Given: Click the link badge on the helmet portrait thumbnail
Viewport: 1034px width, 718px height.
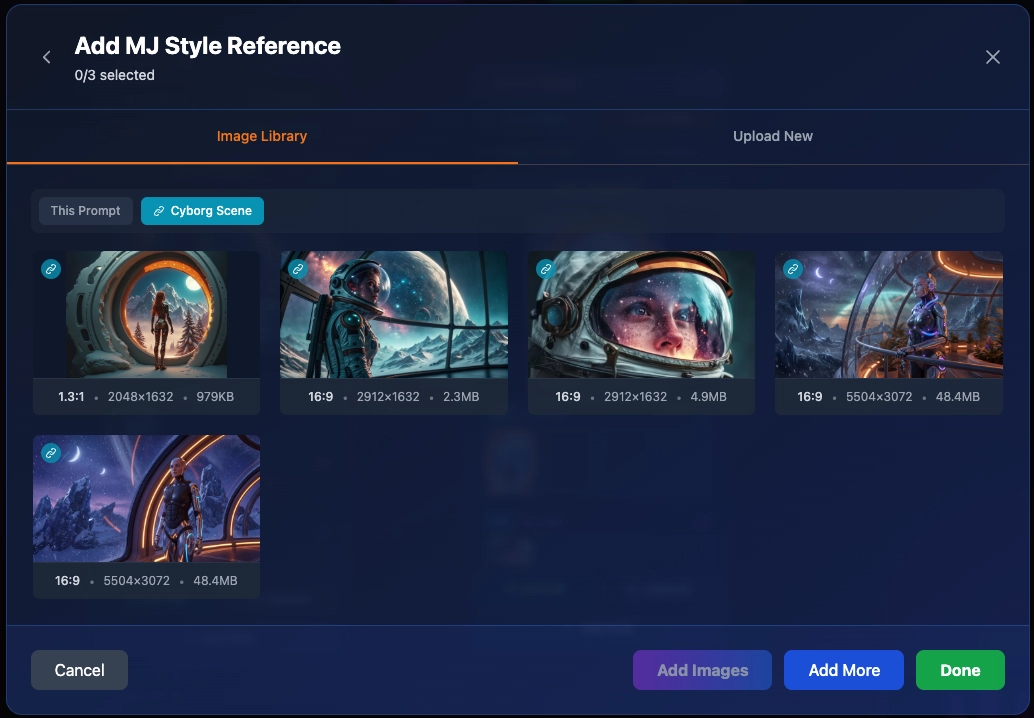Looking at the screenshot, I should tap(546, 269).
